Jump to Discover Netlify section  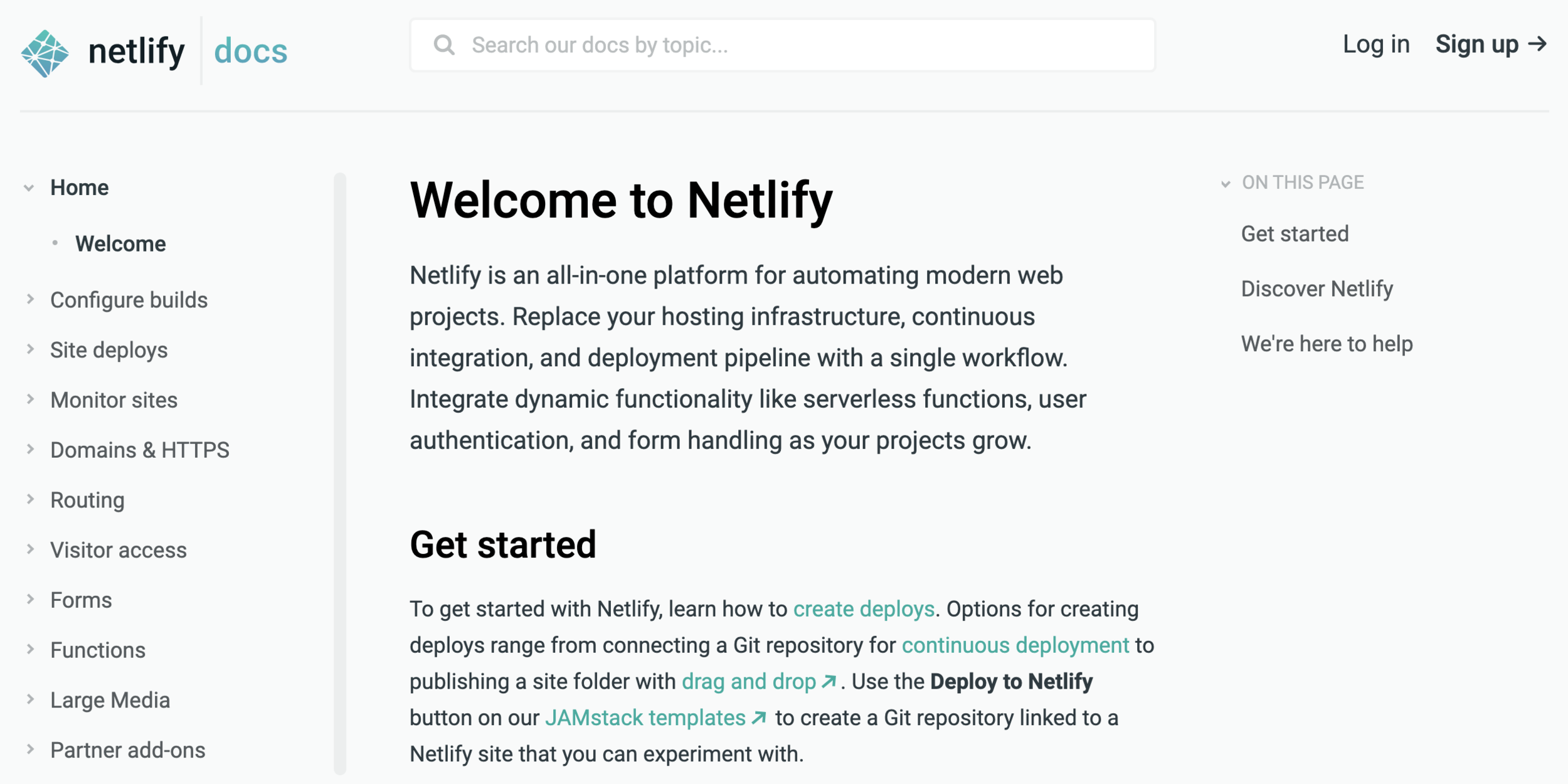[1316, 289]
